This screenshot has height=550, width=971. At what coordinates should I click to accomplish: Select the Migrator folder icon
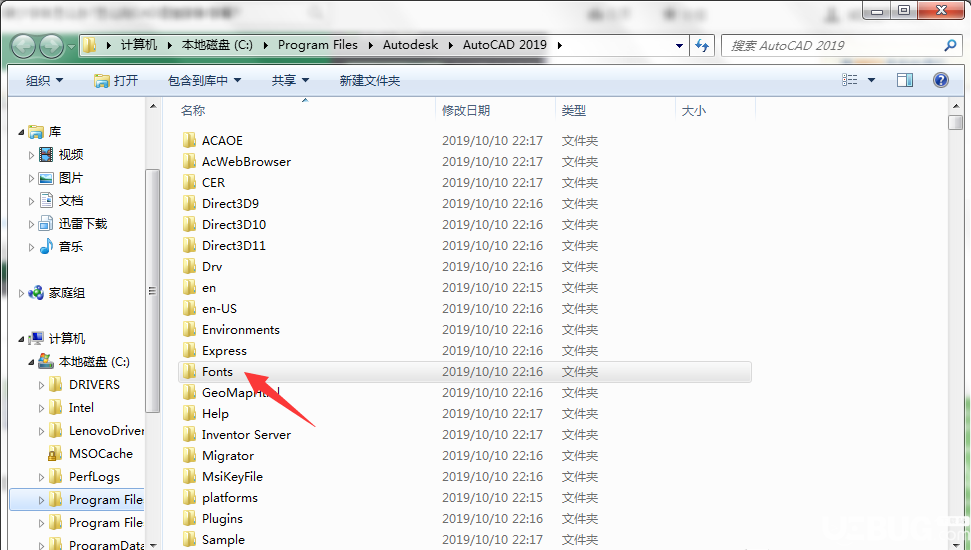click(x=189, y=456)
